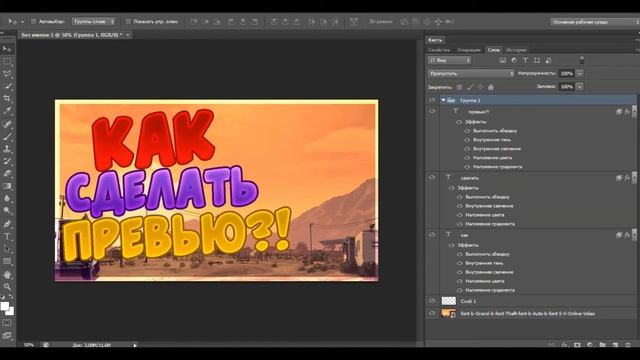Select the Слои tab

tap(493, 50)
